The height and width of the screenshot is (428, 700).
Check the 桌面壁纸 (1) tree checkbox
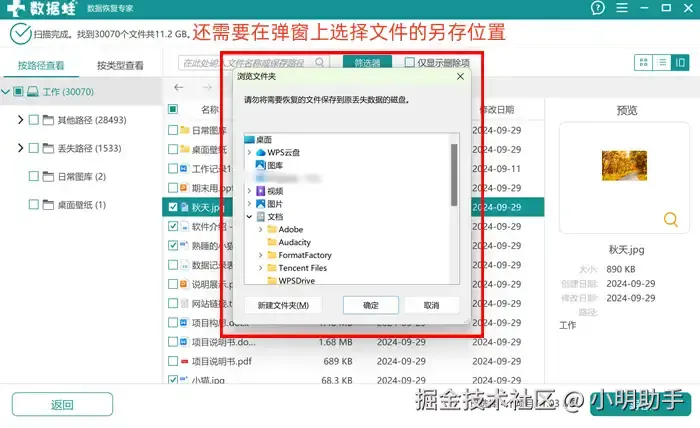click(x=33, y=204)
